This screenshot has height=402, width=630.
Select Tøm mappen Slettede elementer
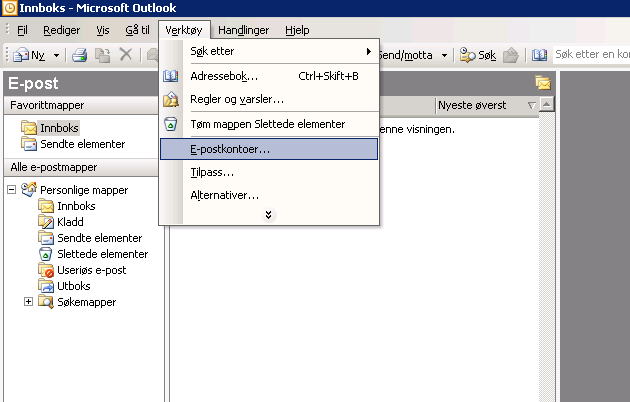[269, 124]
